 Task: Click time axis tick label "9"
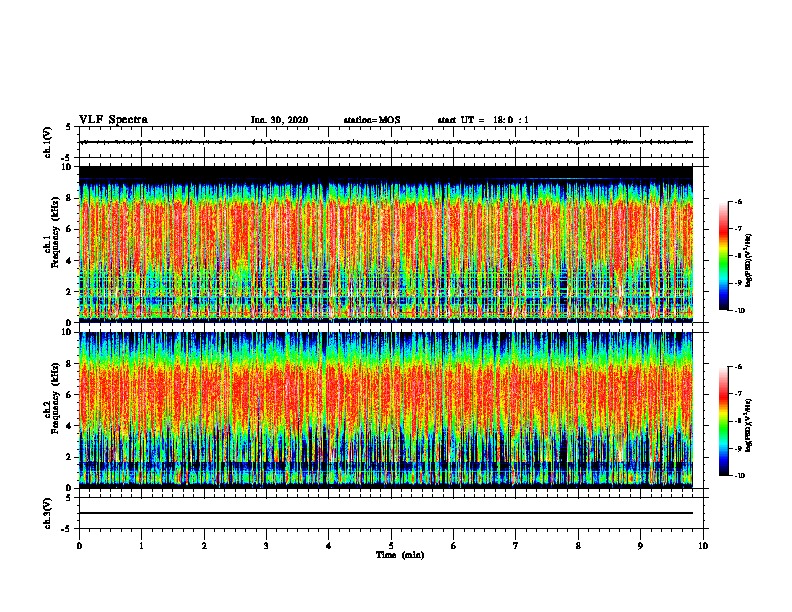[640, 546]
